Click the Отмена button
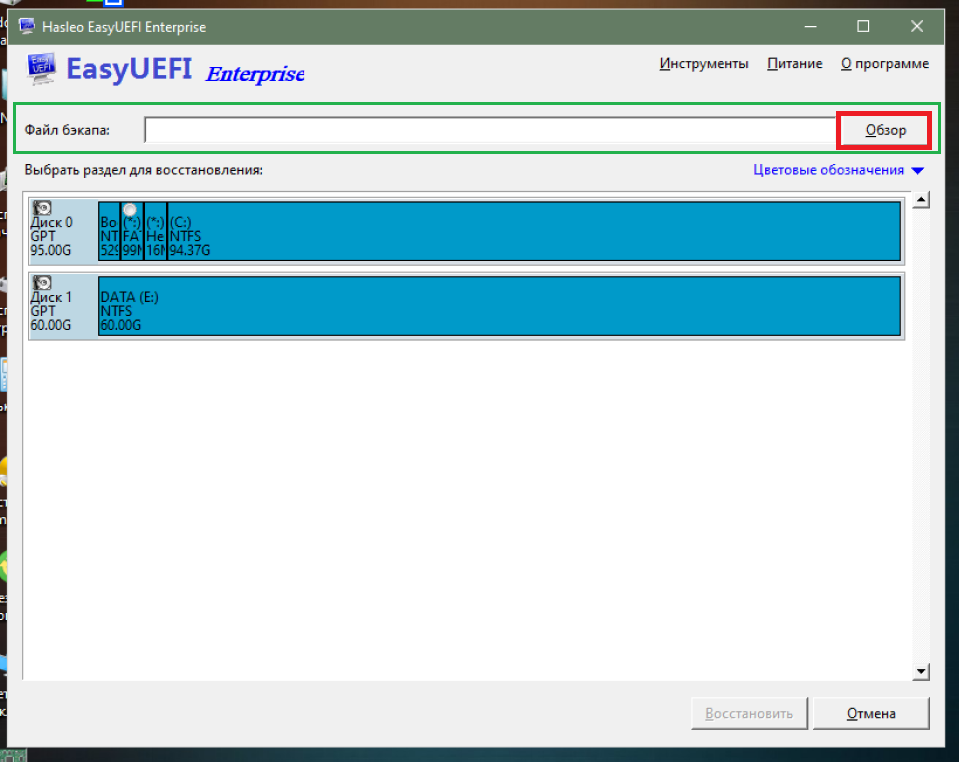 click(871, 713)
